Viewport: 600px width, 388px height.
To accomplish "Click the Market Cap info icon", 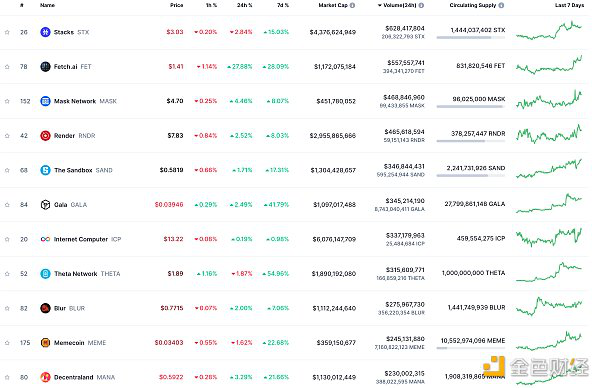I will point(352,5).
